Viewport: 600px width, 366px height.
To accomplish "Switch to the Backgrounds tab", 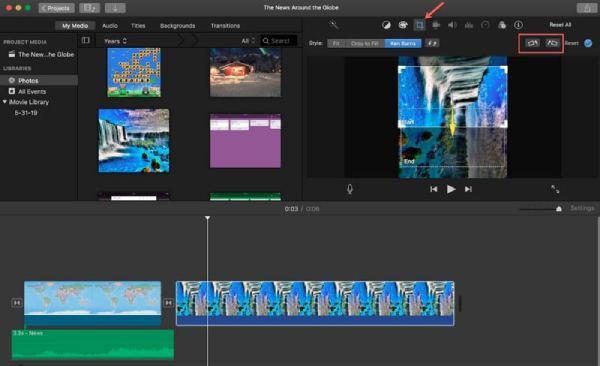I will pos(178,26).
